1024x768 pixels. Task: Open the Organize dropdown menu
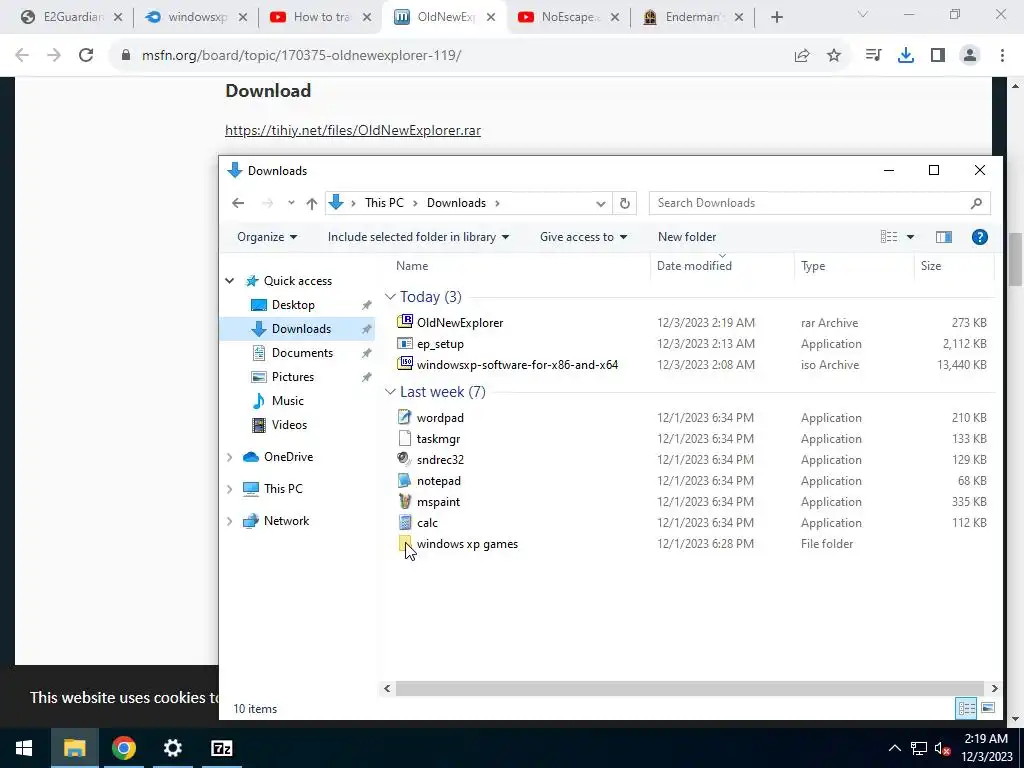point(267,237)
